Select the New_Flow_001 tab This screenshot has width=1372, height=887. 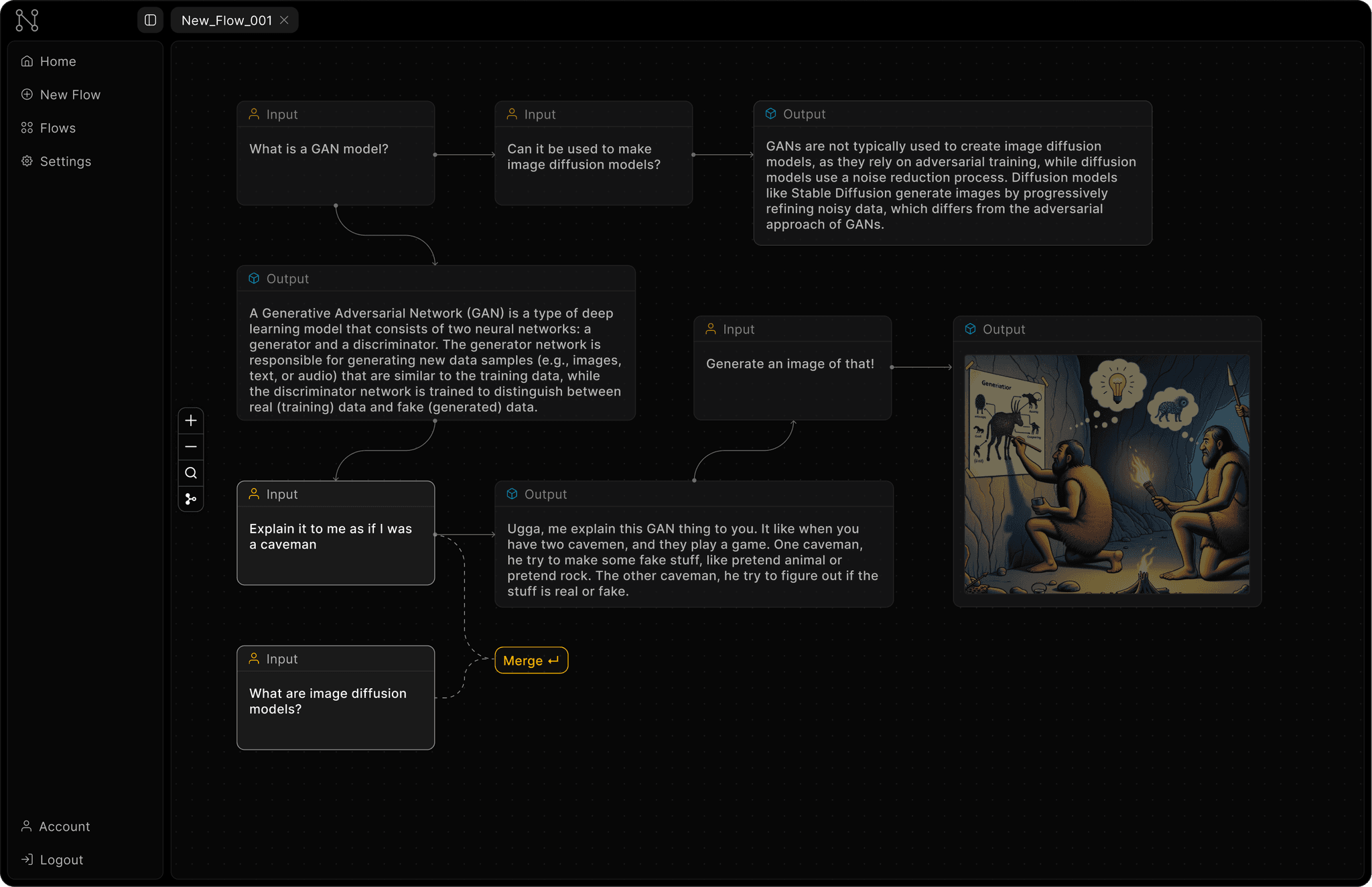226,20
